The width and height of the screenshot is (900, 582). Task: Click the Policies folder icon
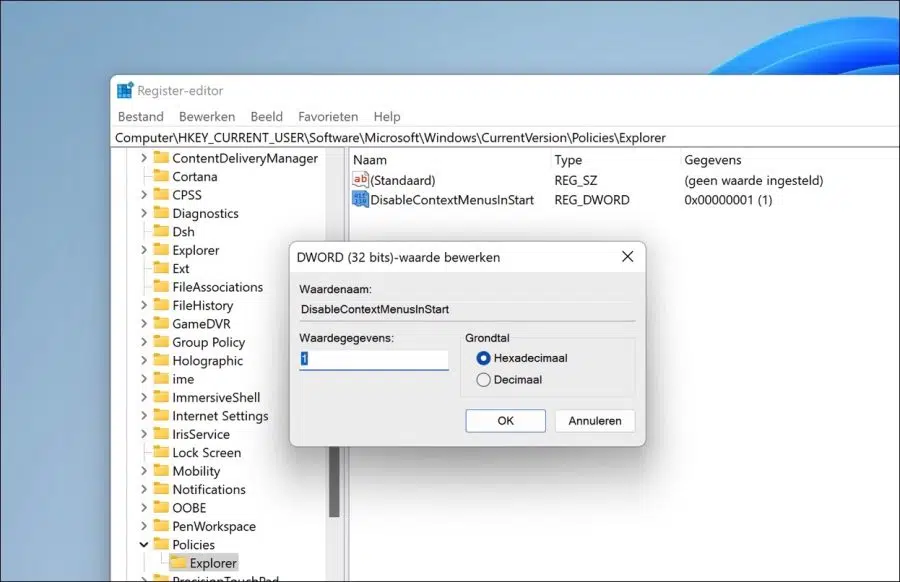(161, 544)
